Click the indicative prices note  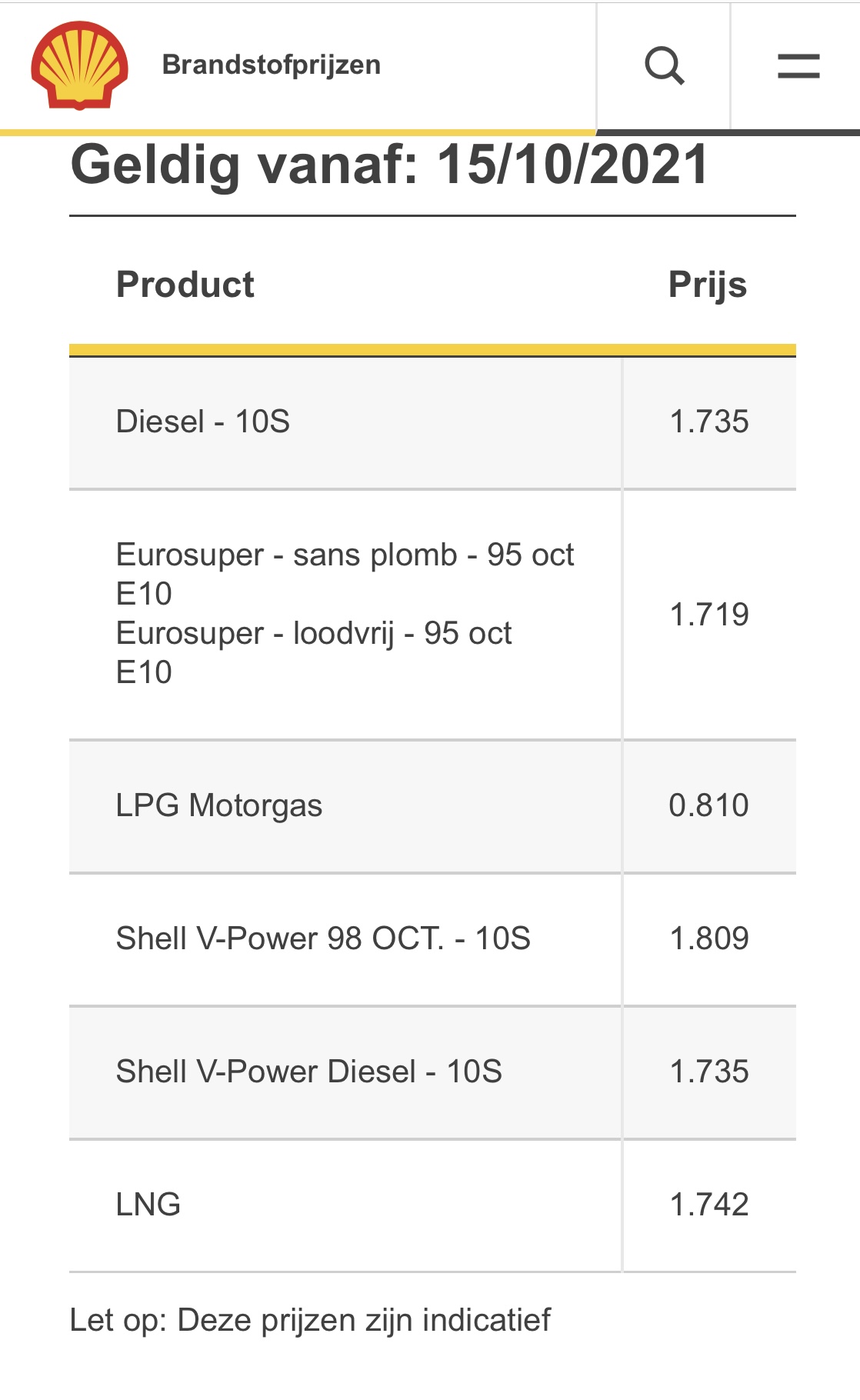[x=310, y=1320]
